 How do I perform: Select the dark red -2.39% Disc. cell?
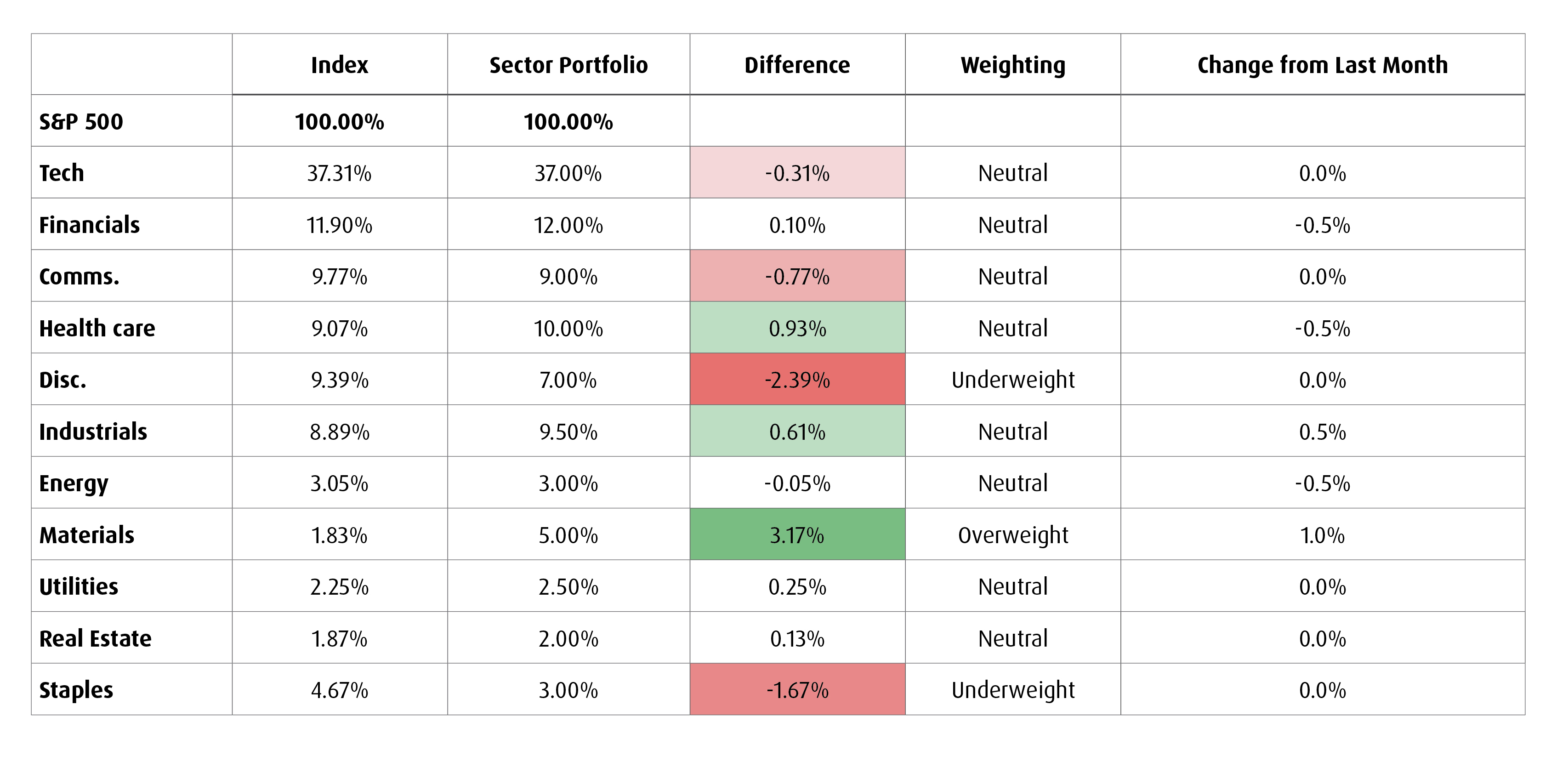pyautogui.click(x=797, y=379)
